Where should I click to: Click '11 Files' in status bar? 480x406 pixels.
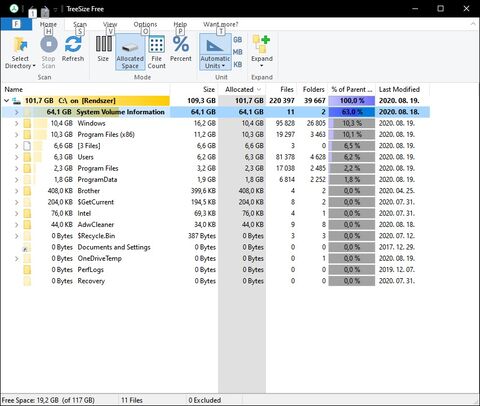click(x=132, y=400)
